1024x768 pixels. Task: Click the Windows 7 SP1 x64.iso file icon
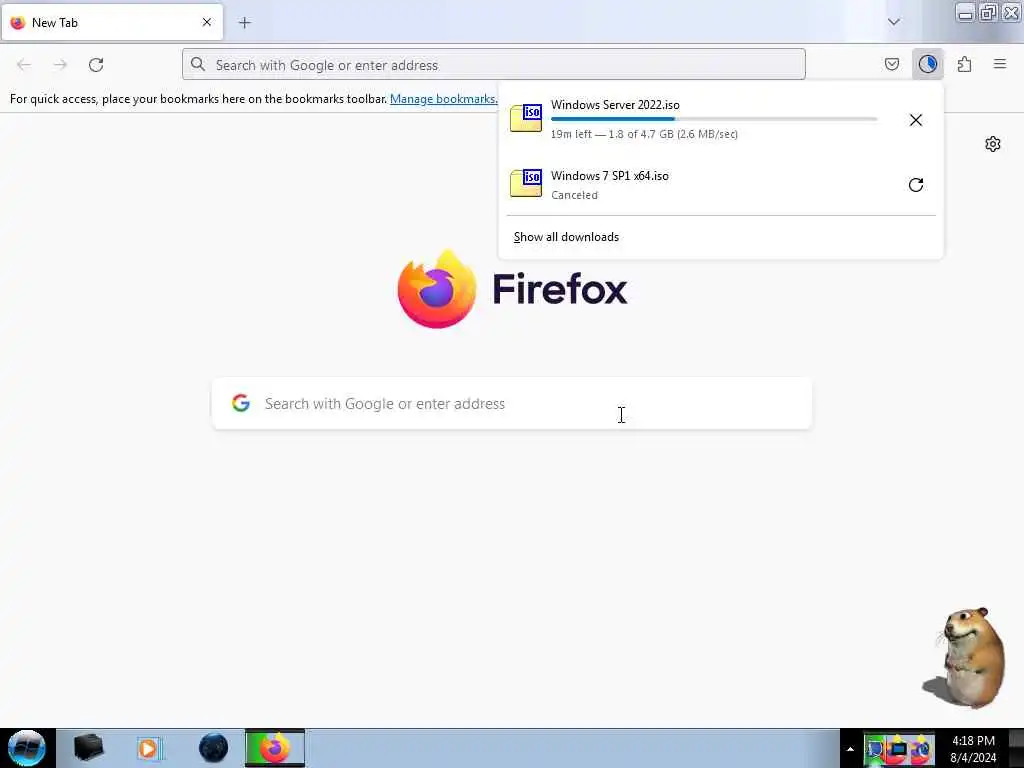point(526,183)
